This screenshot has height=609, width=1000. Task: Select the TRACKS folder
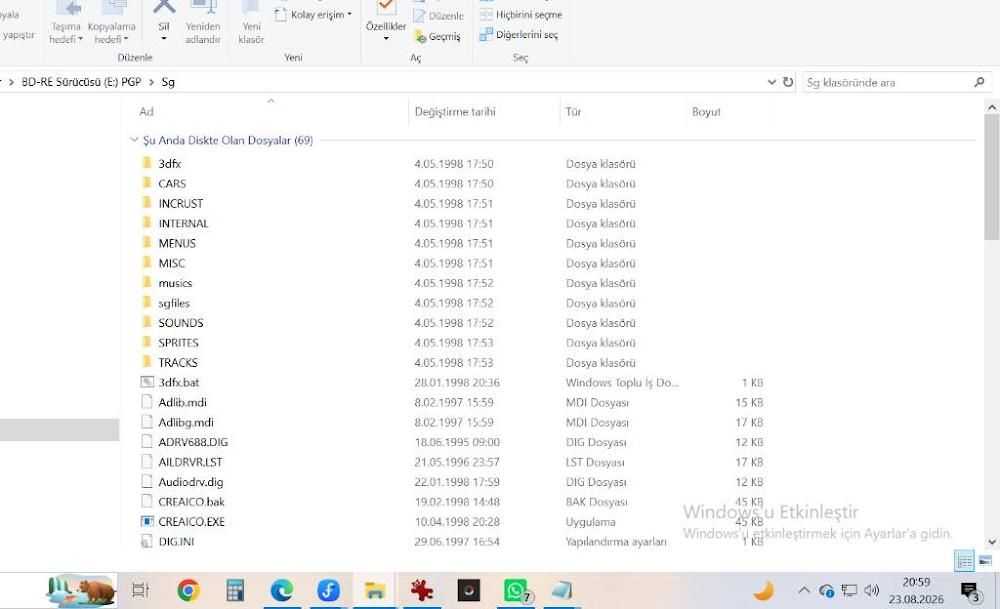[178, 362]
